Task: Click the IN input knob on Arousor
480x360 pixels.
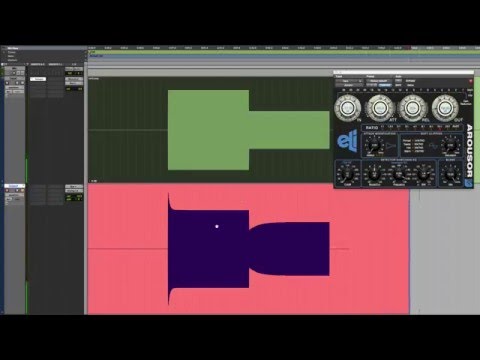Action: coord(347,108)
